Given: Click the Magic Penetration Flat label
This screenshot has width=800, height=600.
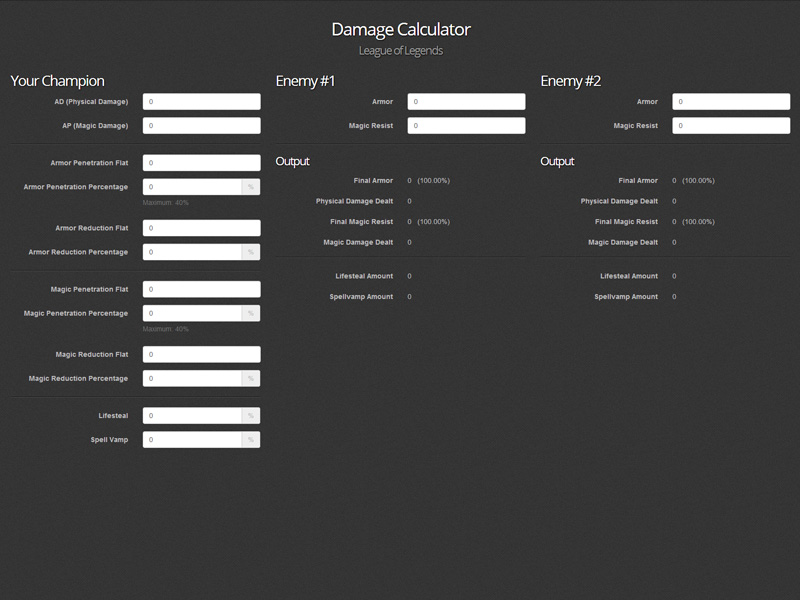Looking at the screenshot, I should 89,289.
